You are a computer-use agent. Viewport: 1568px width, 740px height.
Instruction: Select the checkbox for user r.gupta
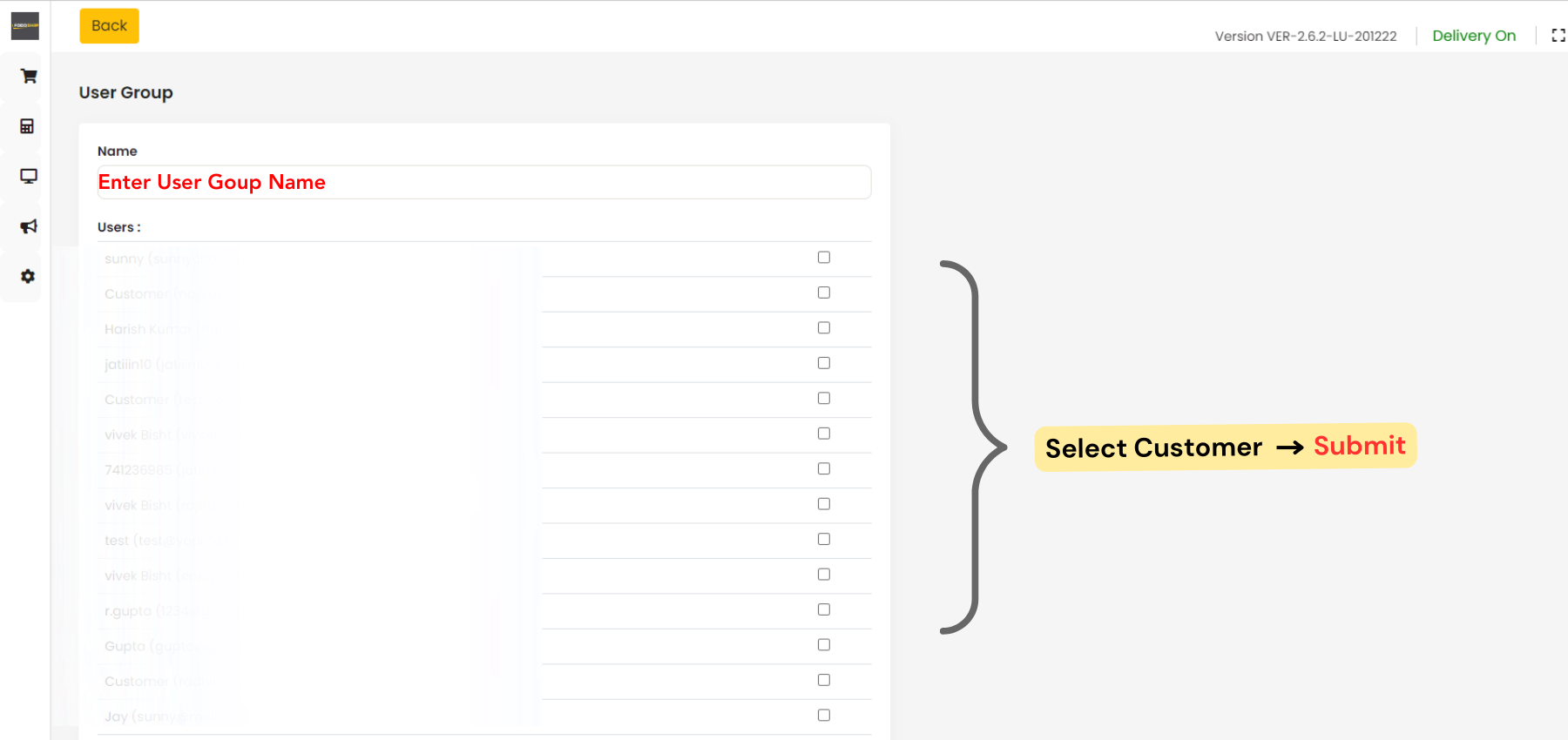click(x=824, y=609)
